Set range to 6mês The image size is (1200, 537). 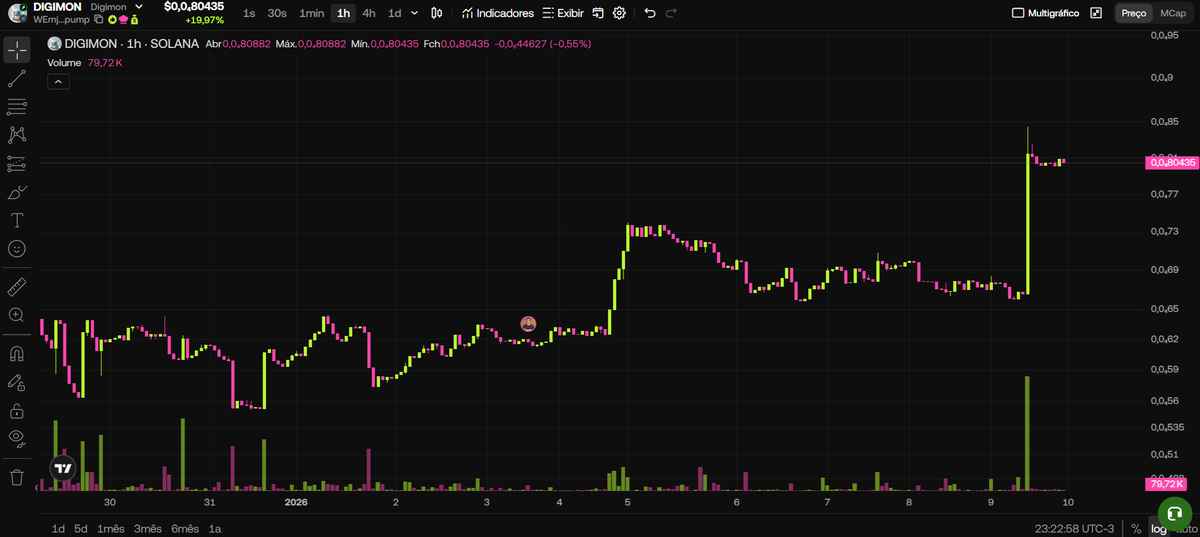click(185, 528)
